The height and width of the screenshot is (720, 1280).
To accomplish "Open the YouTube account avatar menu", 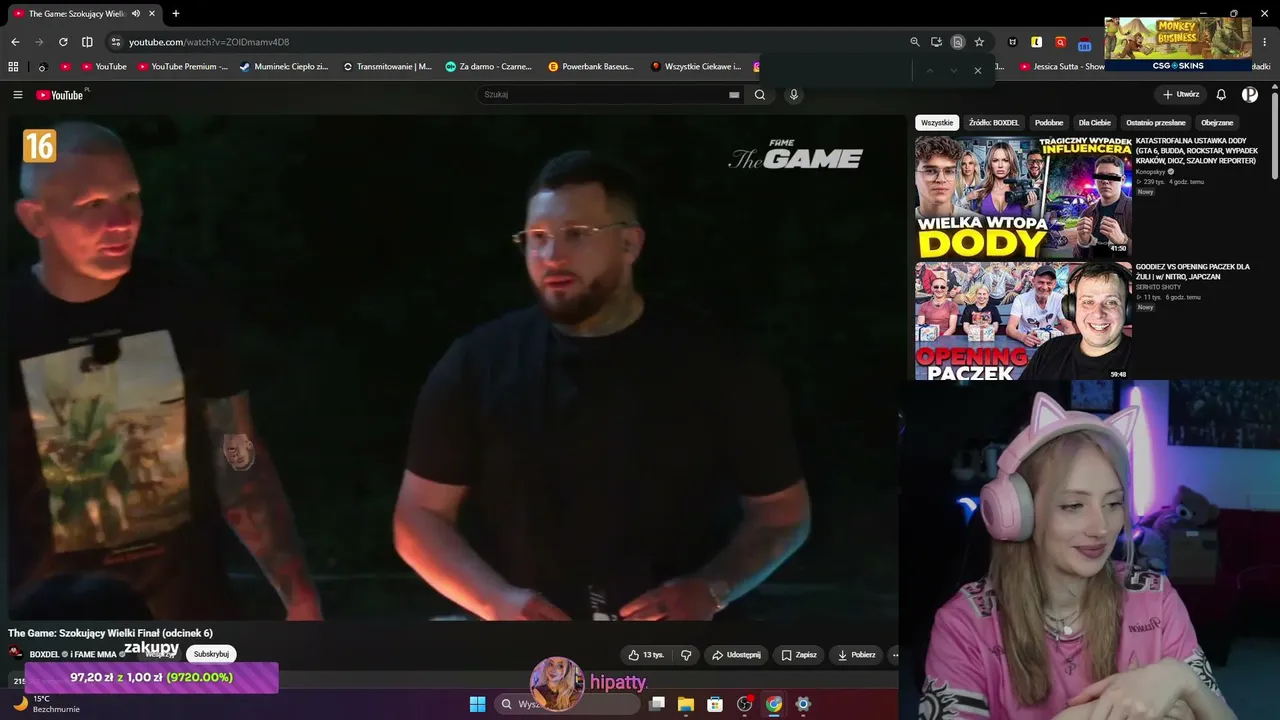I will tap(1250, 95).
